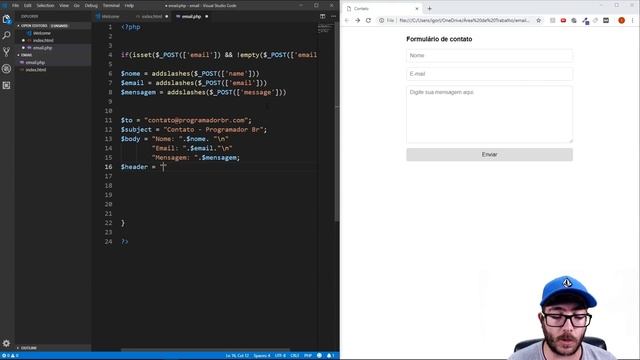
Task: Bookmark this page with the star icon
Action: pos(538,20)
